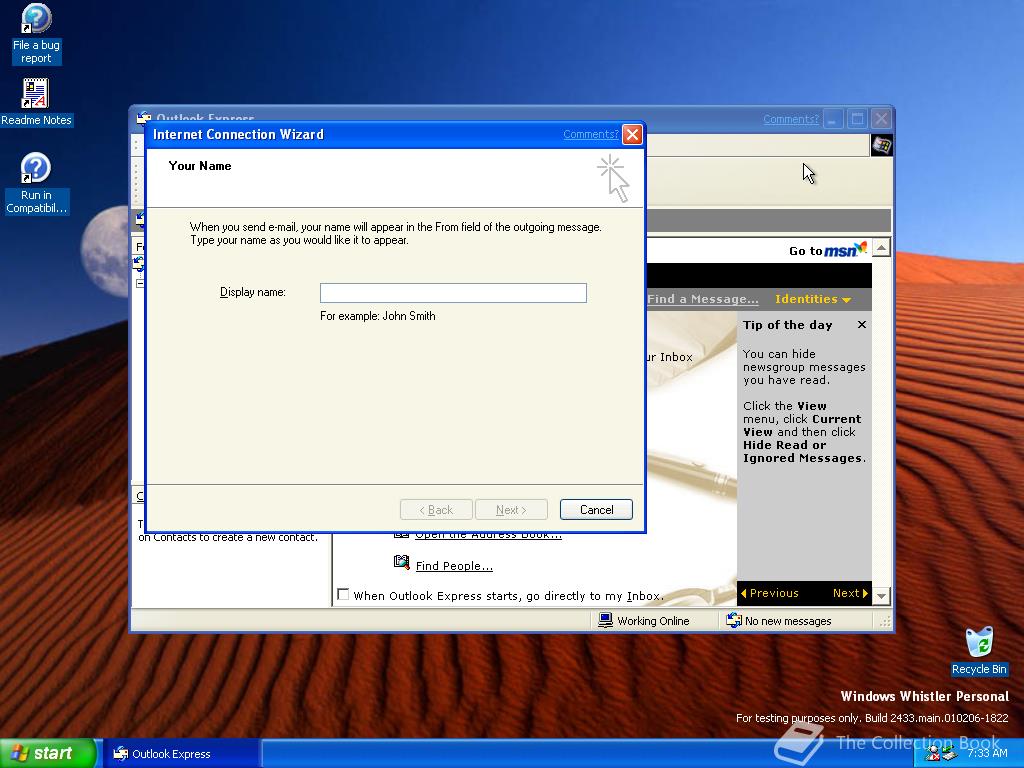Screen dimensions: 1024x768
Task: Click Cancel in the Internet Connection Wizard
Action: tap(596, 510)
